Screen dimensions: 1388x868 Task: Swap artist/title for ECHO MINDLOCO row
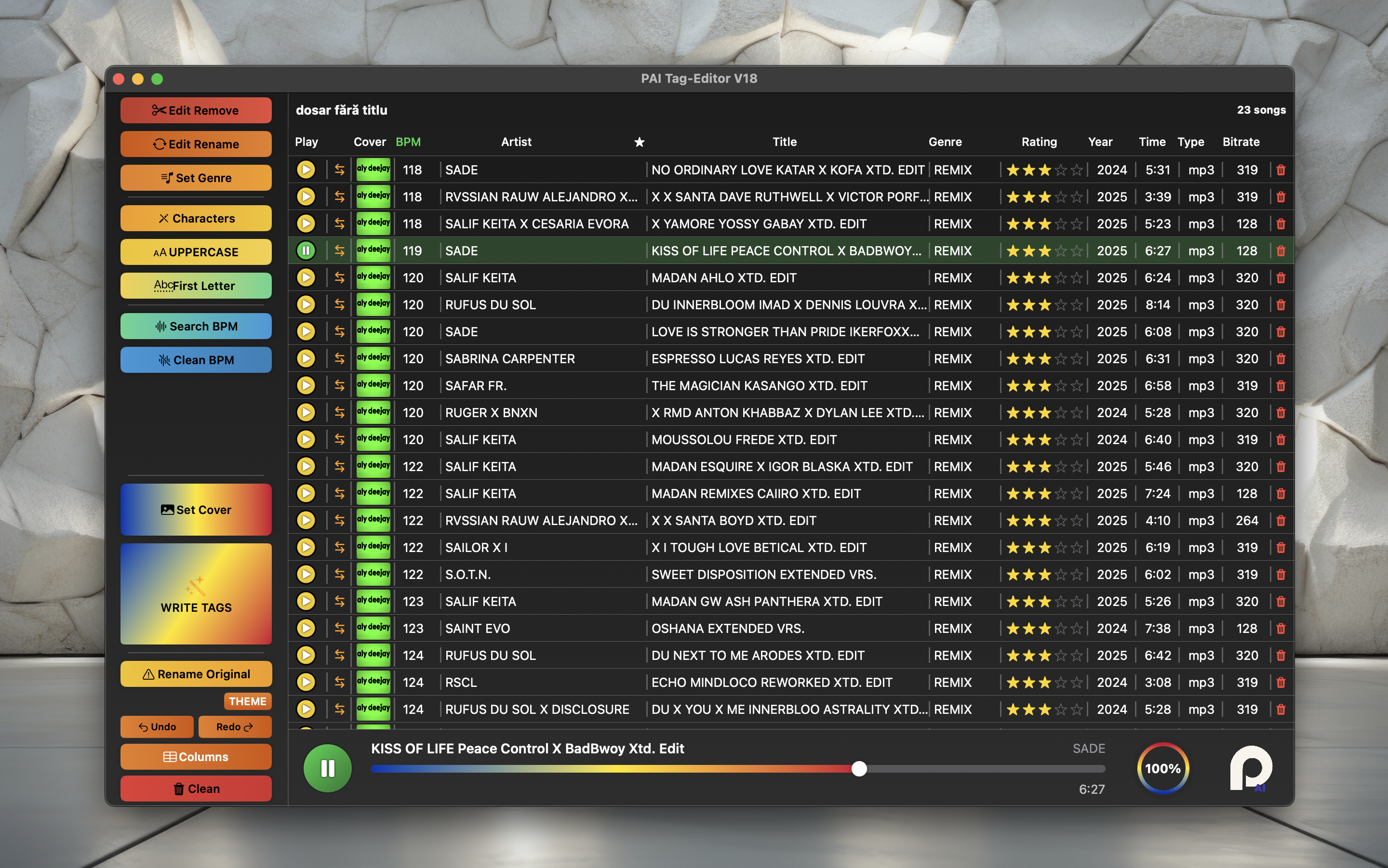pyautogui.click(x=339, y=682)
